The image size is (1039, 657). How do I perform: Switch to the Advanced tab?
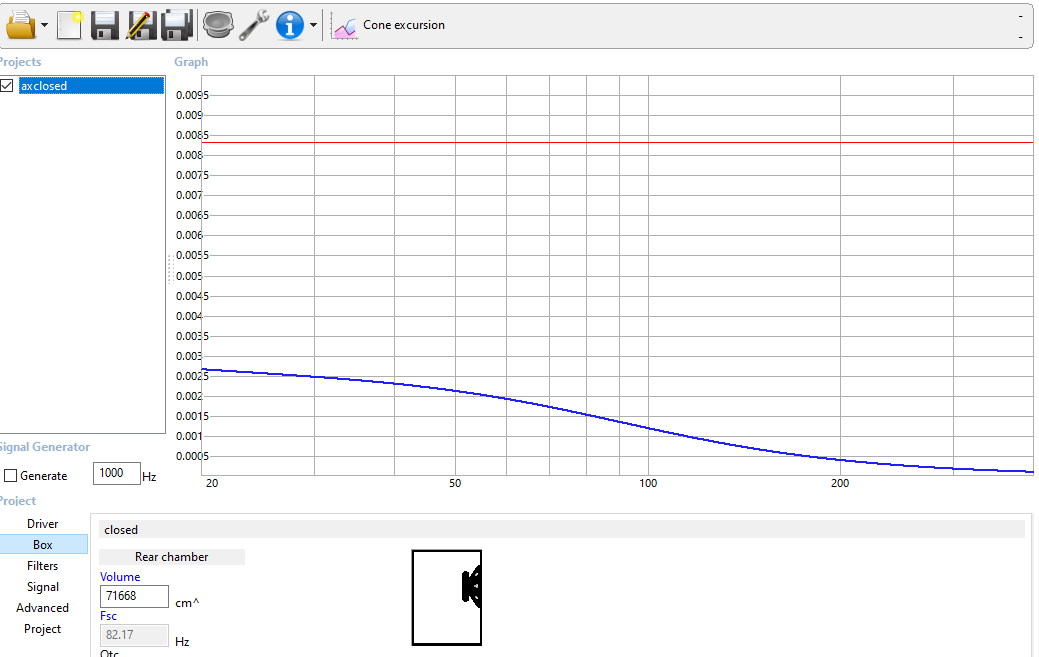pyautogui.click(x=43, y=607)
